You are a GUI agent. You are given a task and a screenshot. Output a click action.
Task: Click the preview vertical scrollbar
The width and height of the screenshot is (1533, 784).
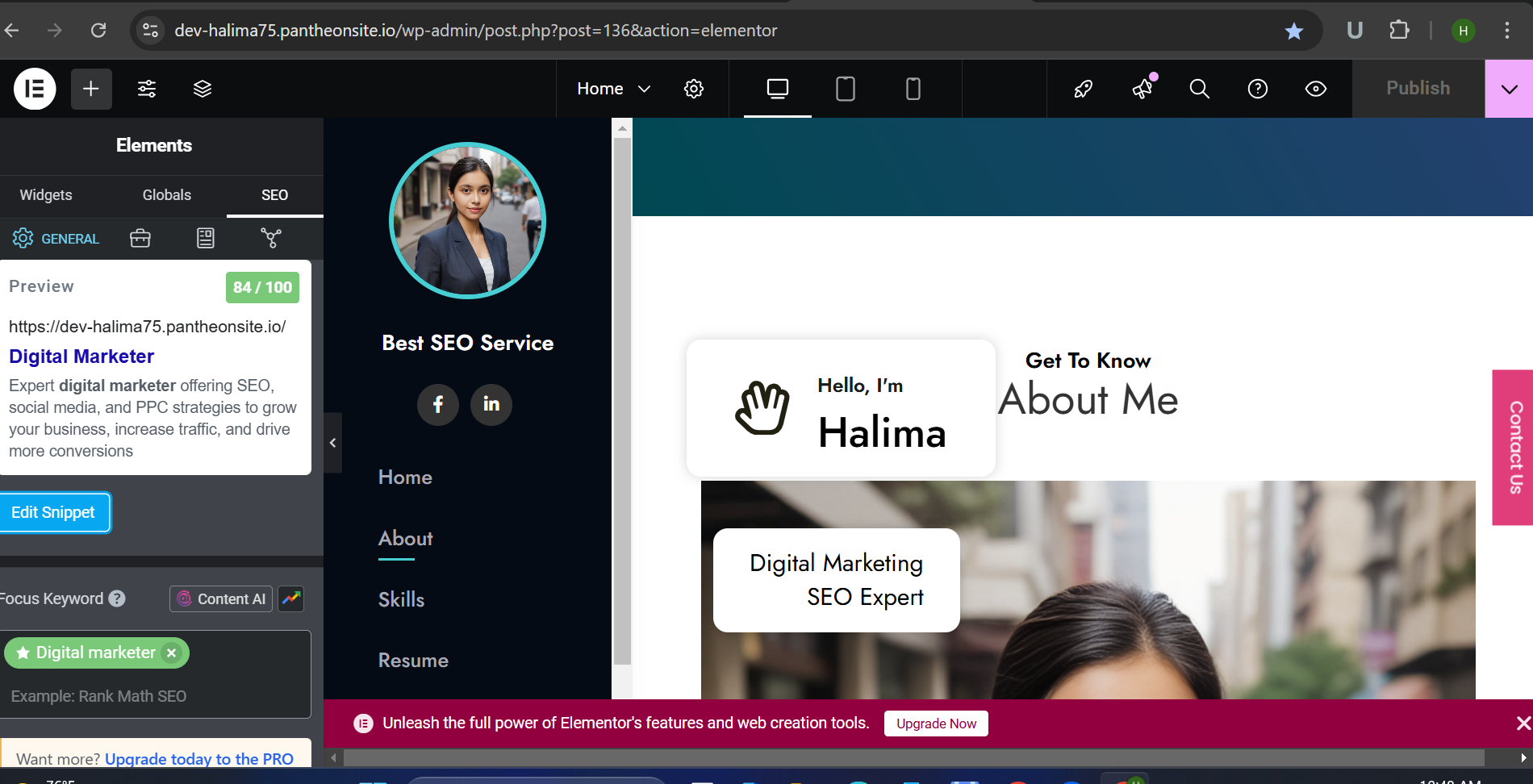click(x=621, y=403)
